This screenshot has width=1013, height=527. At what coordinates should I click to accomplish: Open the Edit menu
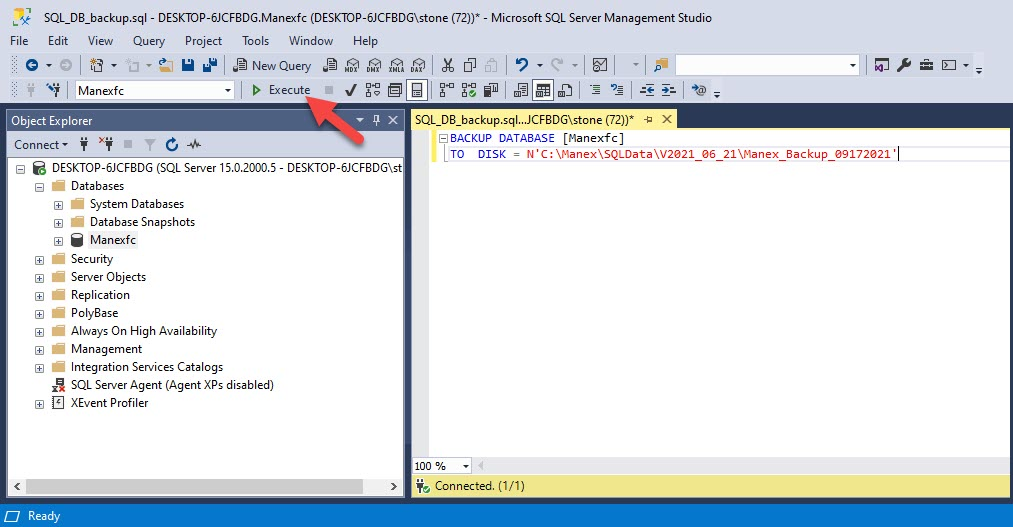click(57, 41)
